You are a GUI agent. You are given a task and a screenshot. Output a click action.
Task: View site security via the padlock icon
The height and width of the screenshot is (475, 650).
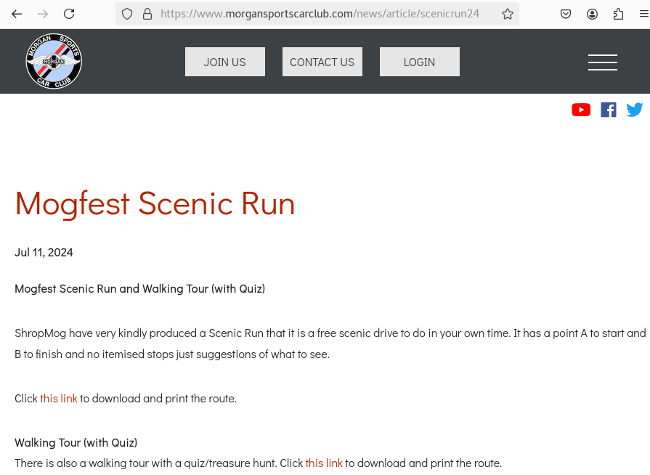(x=147, y=14)
